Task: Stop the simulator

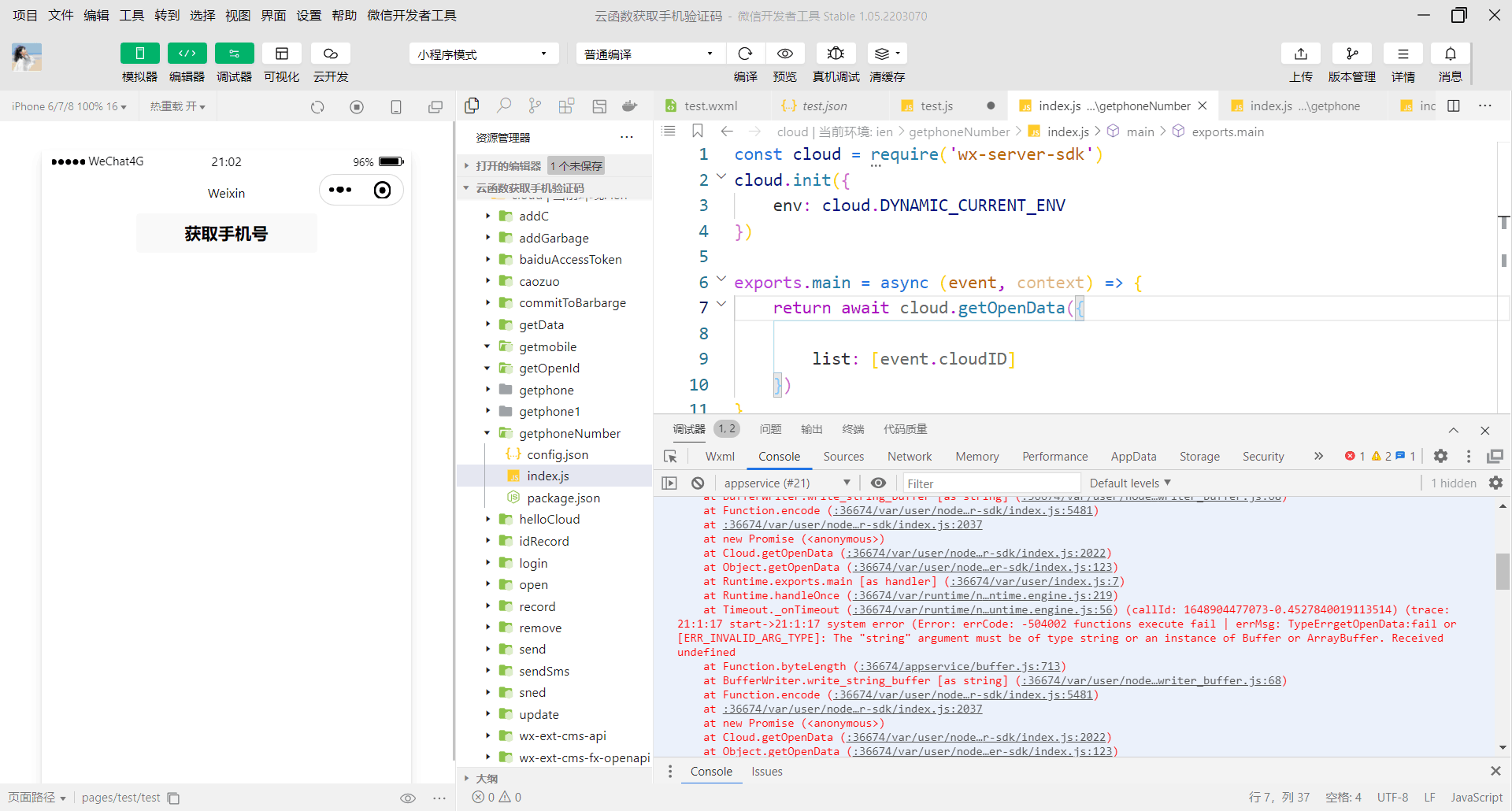Action: coord(357,107)
